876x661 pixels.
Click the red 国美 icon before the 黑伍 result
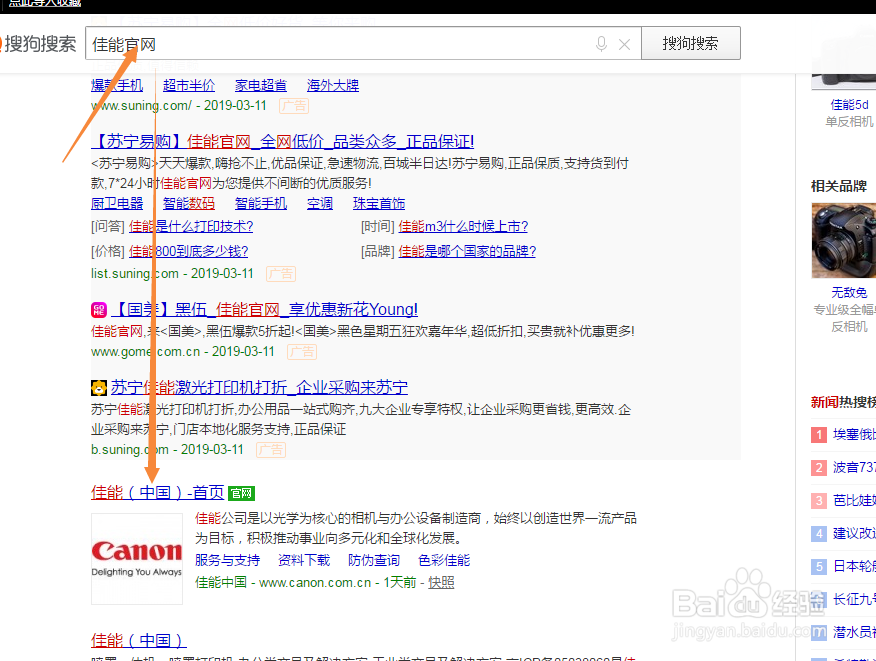point(98,309)
